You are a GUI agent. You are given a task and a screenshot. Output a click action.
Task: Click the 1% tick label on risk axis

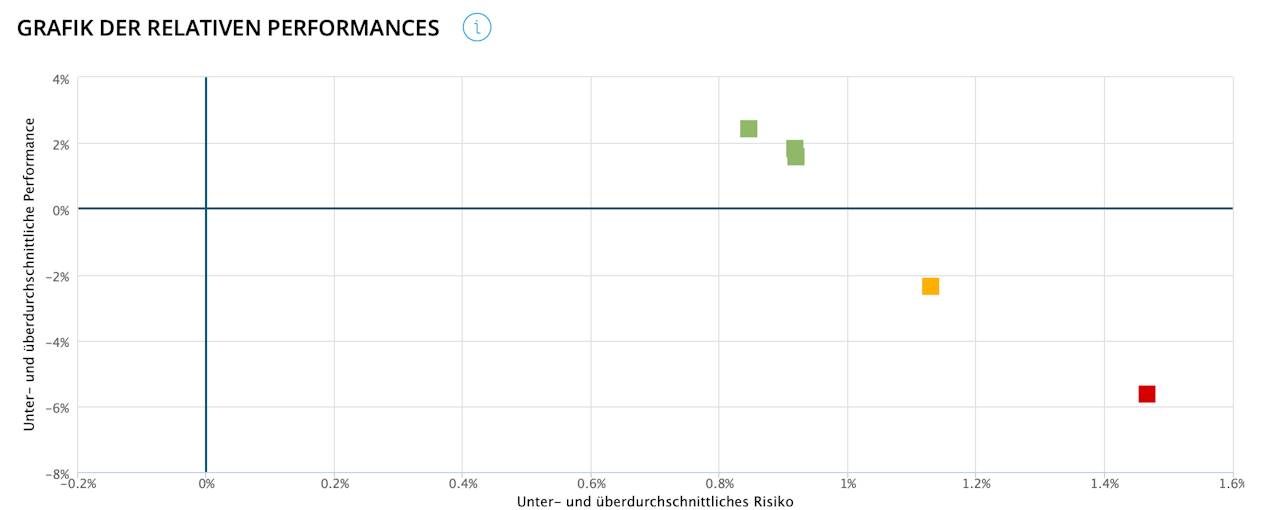pyautogui.click(x=848, y=484)
